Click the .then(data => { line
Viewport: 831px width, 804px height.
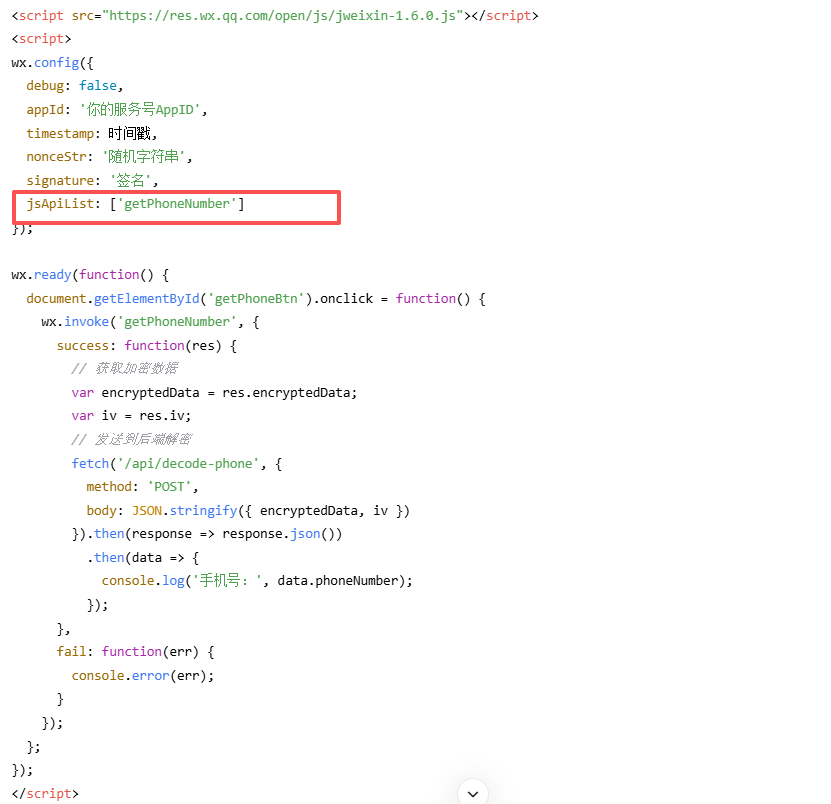coord(143,558)
